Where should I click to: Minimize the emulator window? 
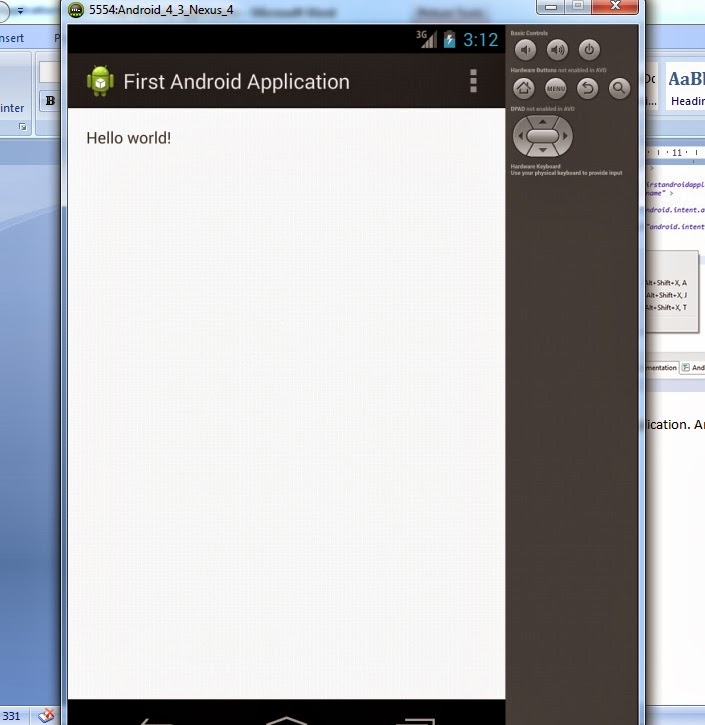(550, 6)
